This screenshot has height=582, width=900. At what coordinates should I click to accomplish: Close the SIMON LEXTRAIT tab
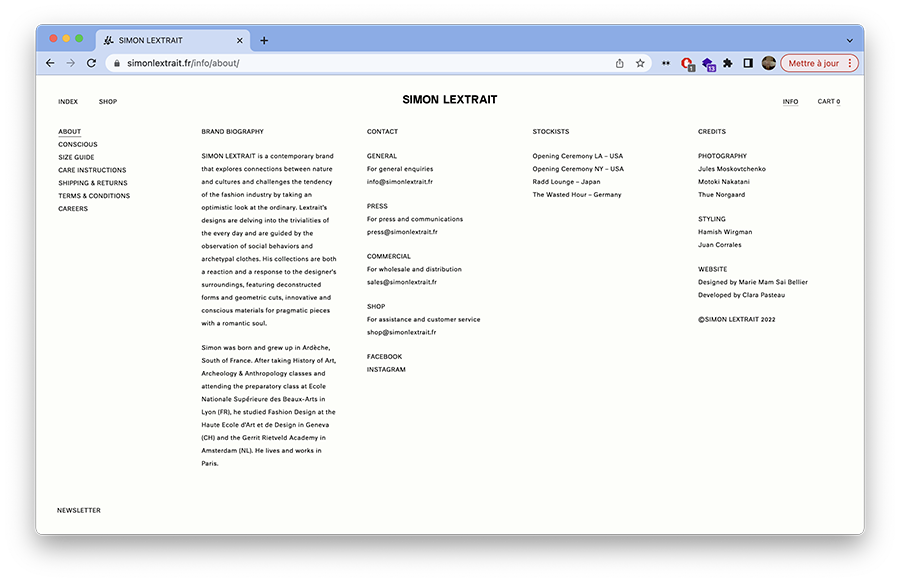(x=240, y=40)
